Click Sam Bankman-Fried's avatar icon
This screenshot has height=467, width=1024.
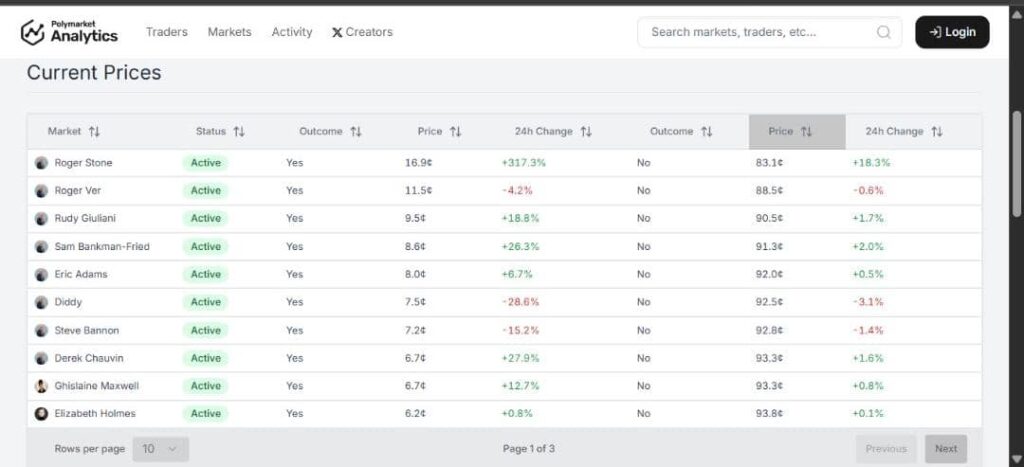point(41,246)
